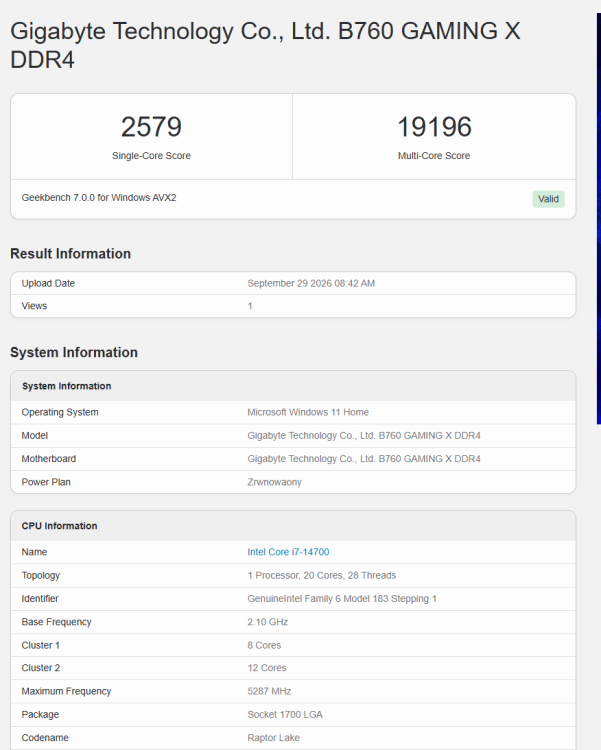Click the Model row label
601x750 pixels.
point(35,436)
